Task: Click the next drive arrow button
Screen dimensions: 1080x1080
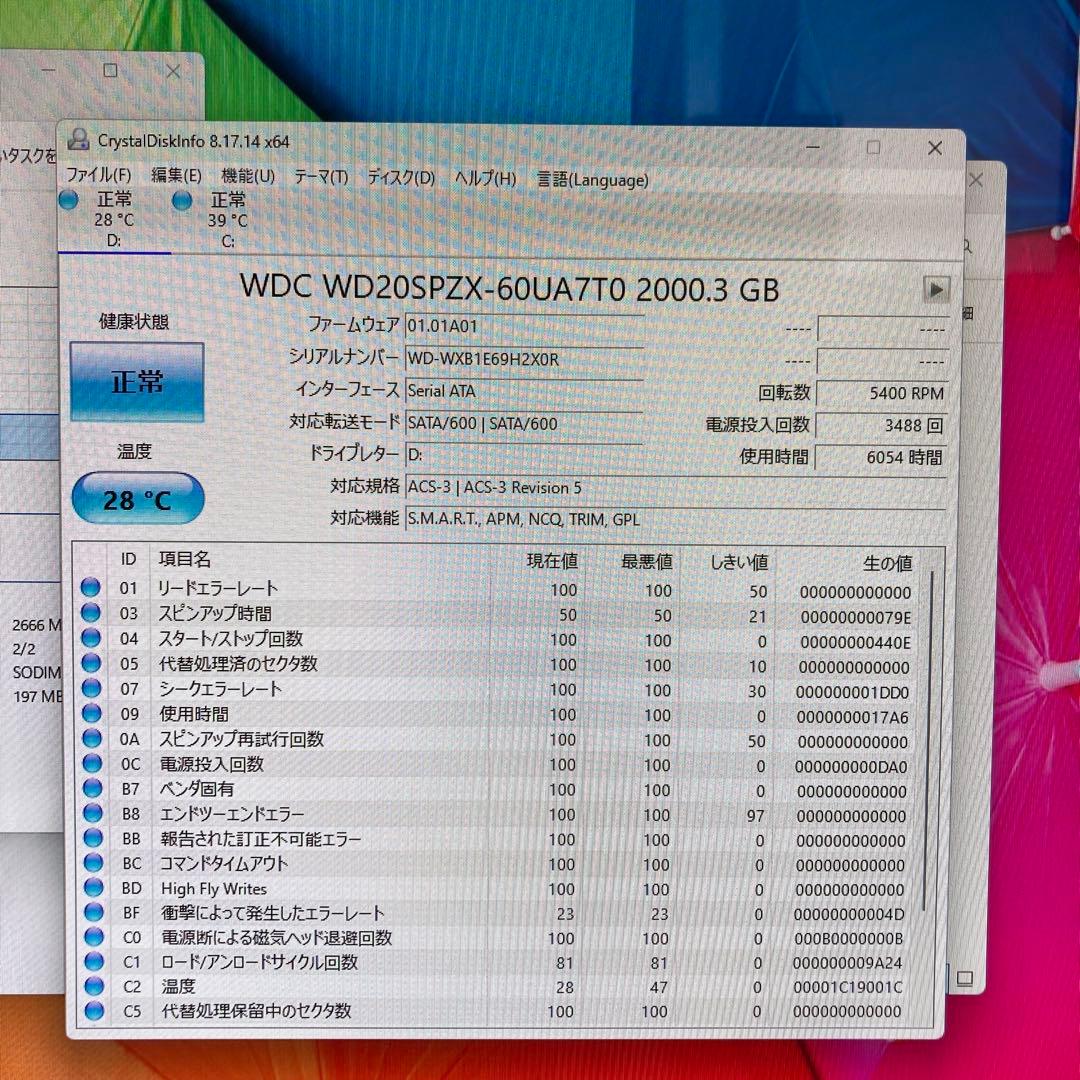Action: tap(936, 289)
